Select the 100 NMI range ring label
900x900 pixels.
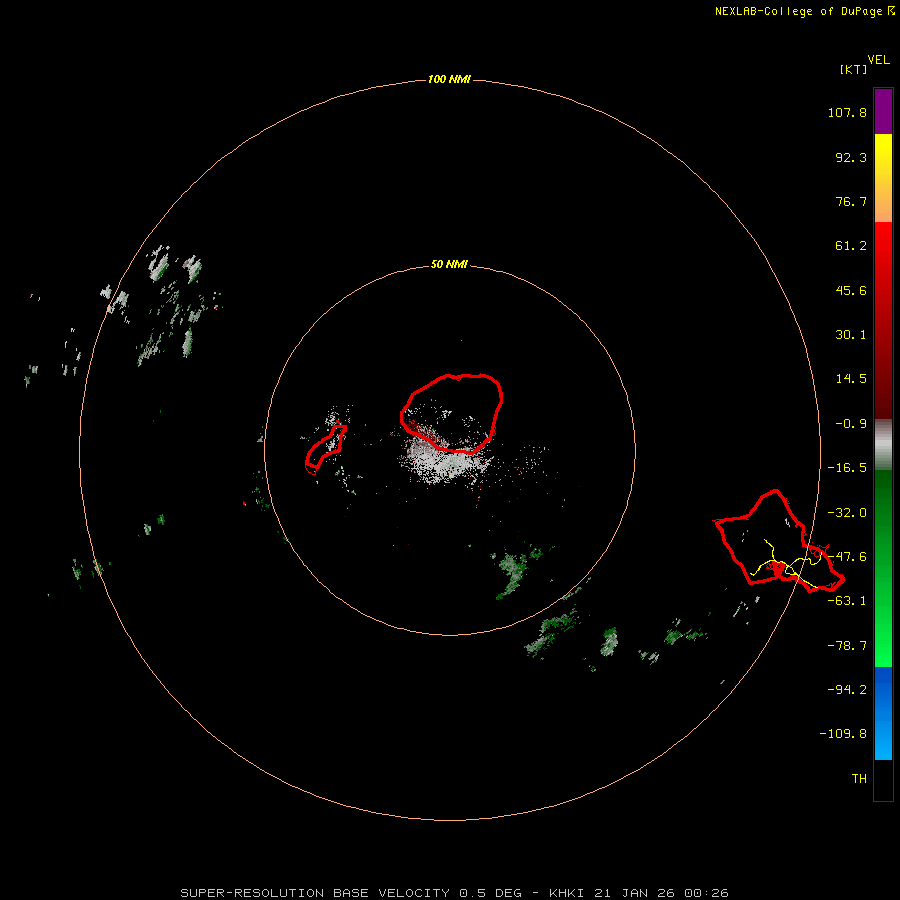pos(449,79)
